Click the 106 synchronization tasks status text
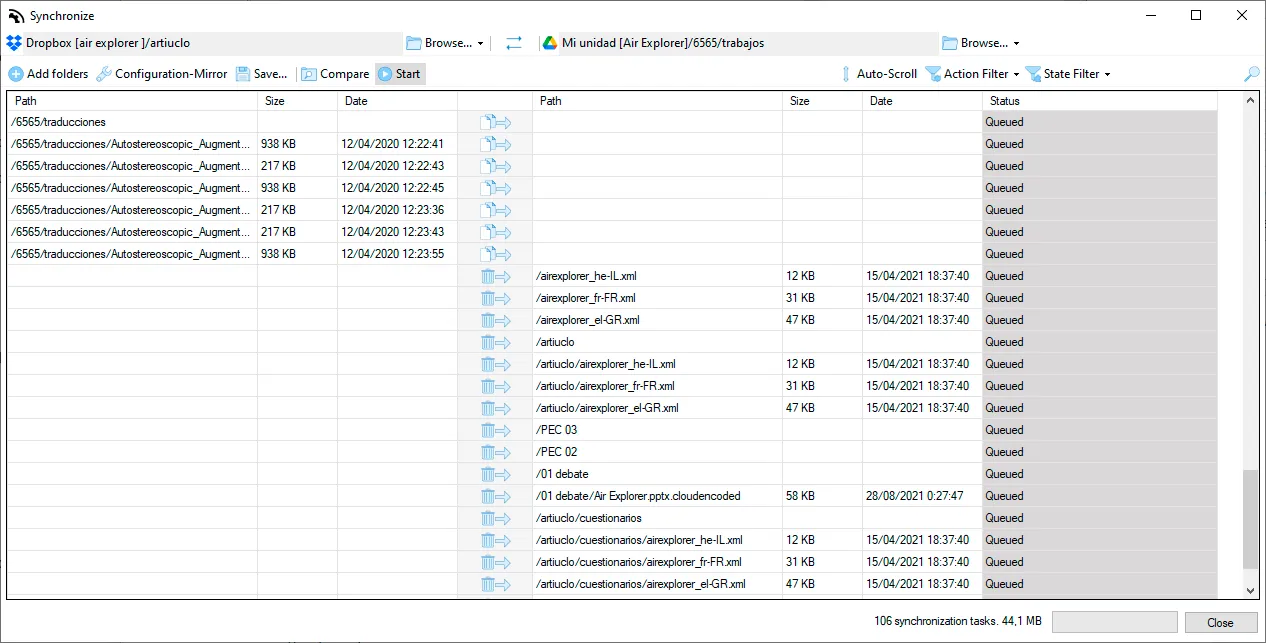Screen dimensions: 1266x643 (957, 622)
